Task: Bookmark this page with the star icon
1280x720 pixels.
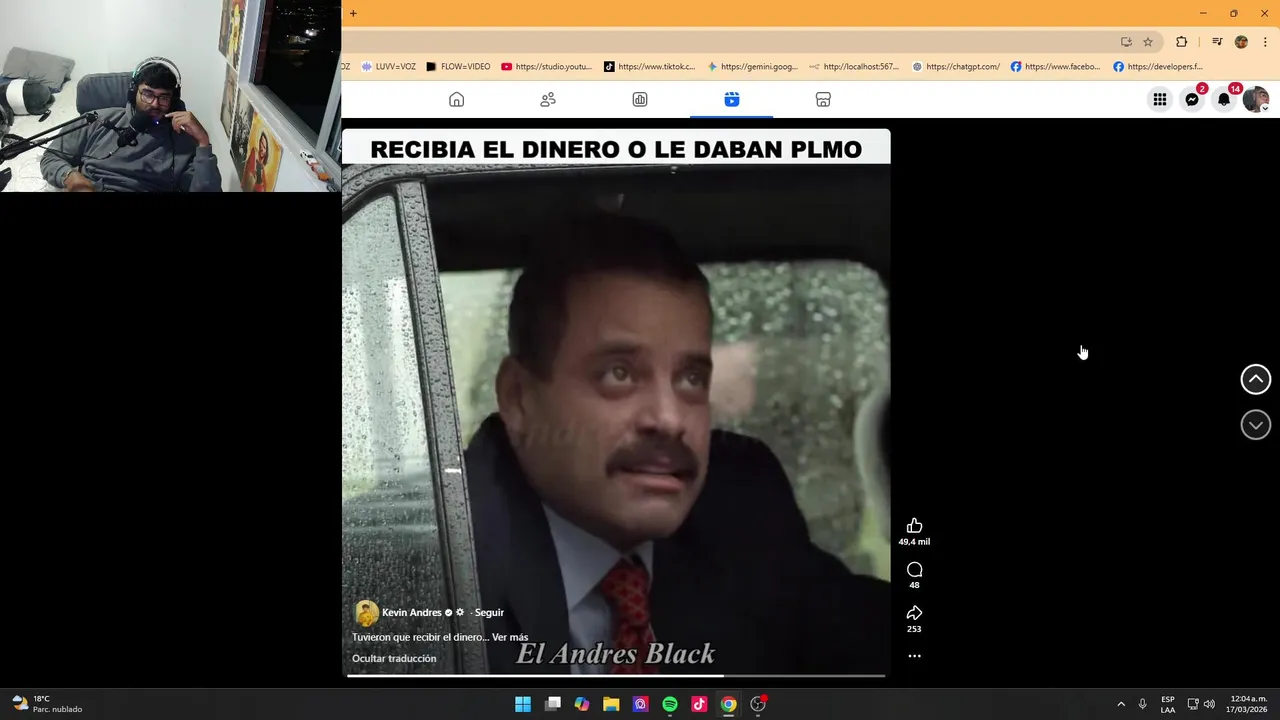Action: click(x=1148, y=42)
